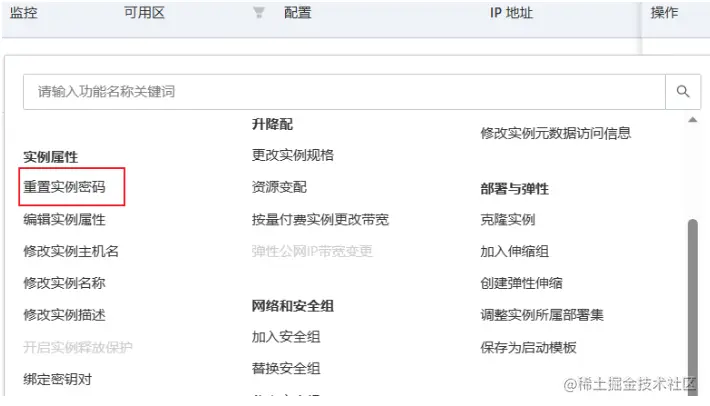Screen dimensions: 710x406
Task: Click the 实例属性 section heading
Action: tap(51, 157)
